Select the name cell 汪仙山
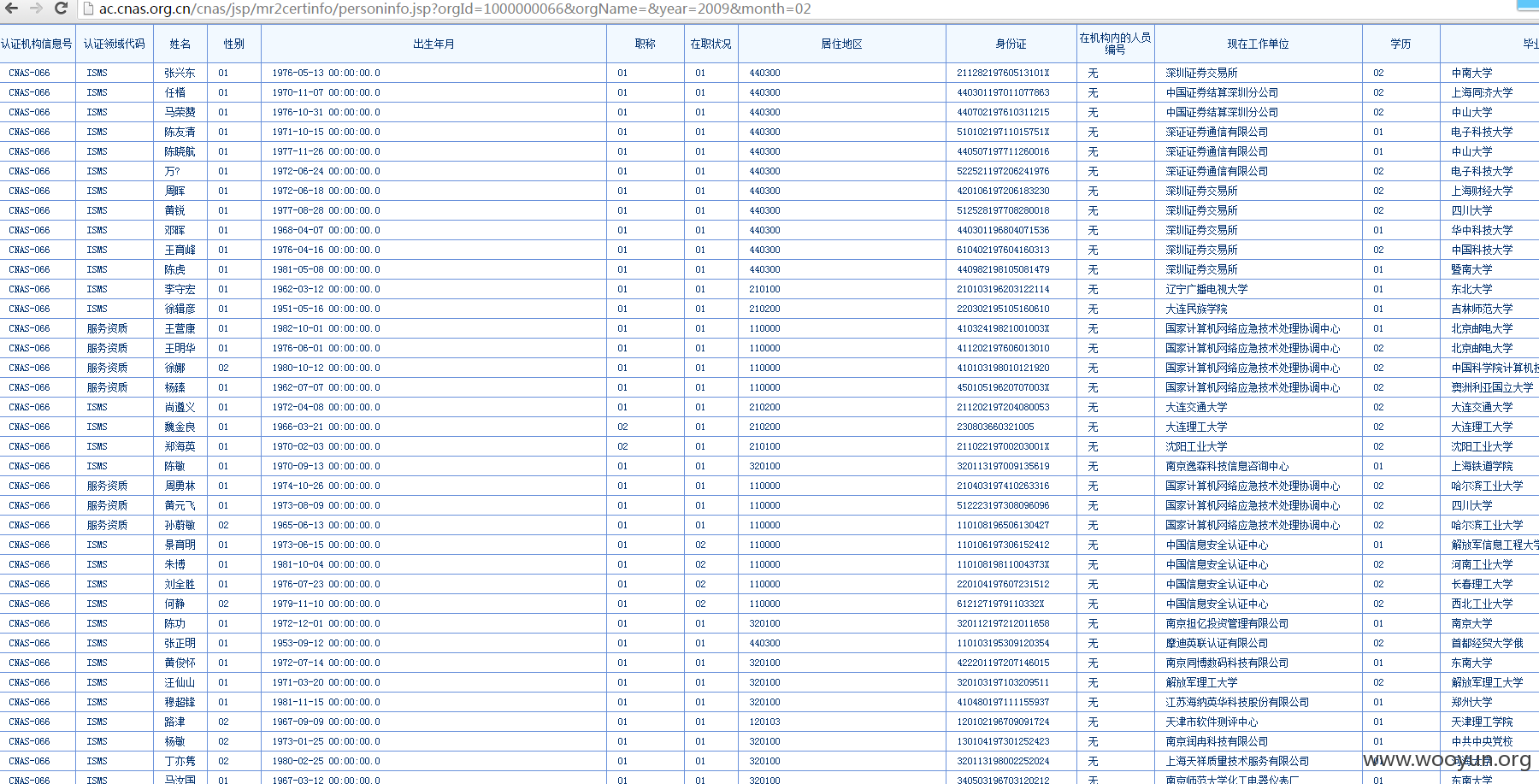Screen dimensions: 1539x784 point(180,682)
